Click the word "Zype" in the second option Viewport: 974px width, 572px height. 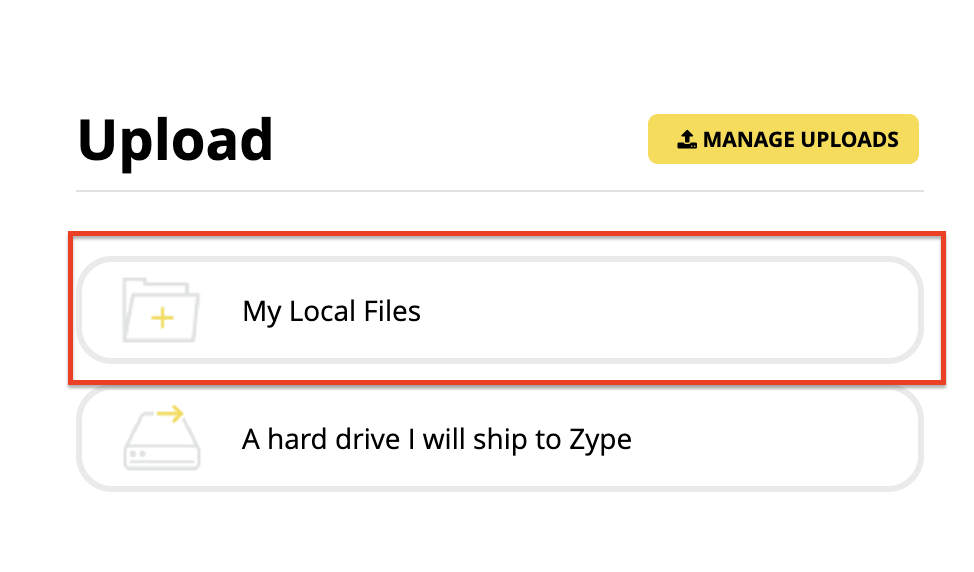click(x=600, y=441)
